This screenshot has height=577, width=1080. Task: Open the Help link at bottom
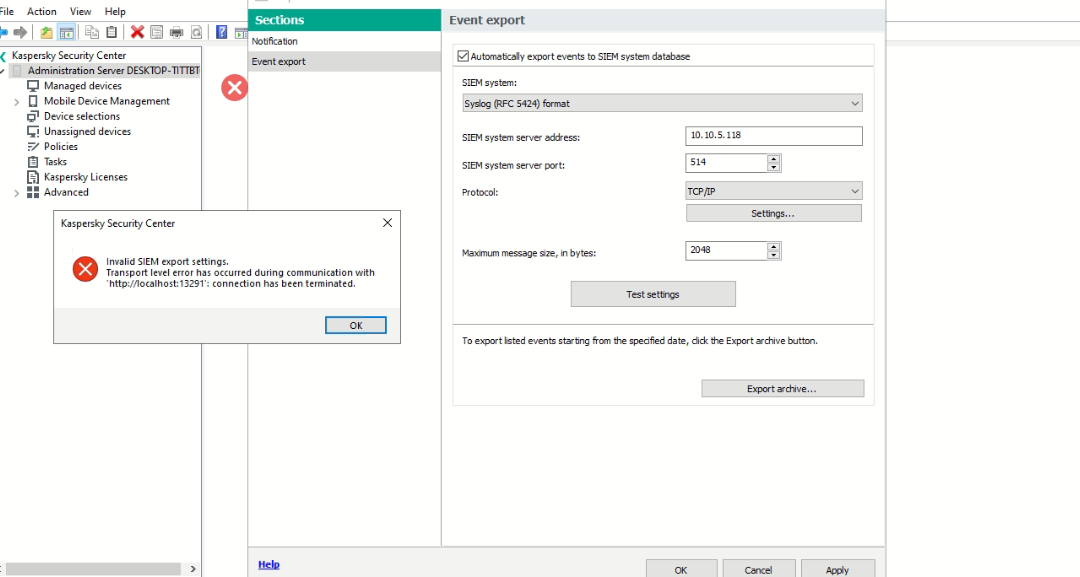269,565
